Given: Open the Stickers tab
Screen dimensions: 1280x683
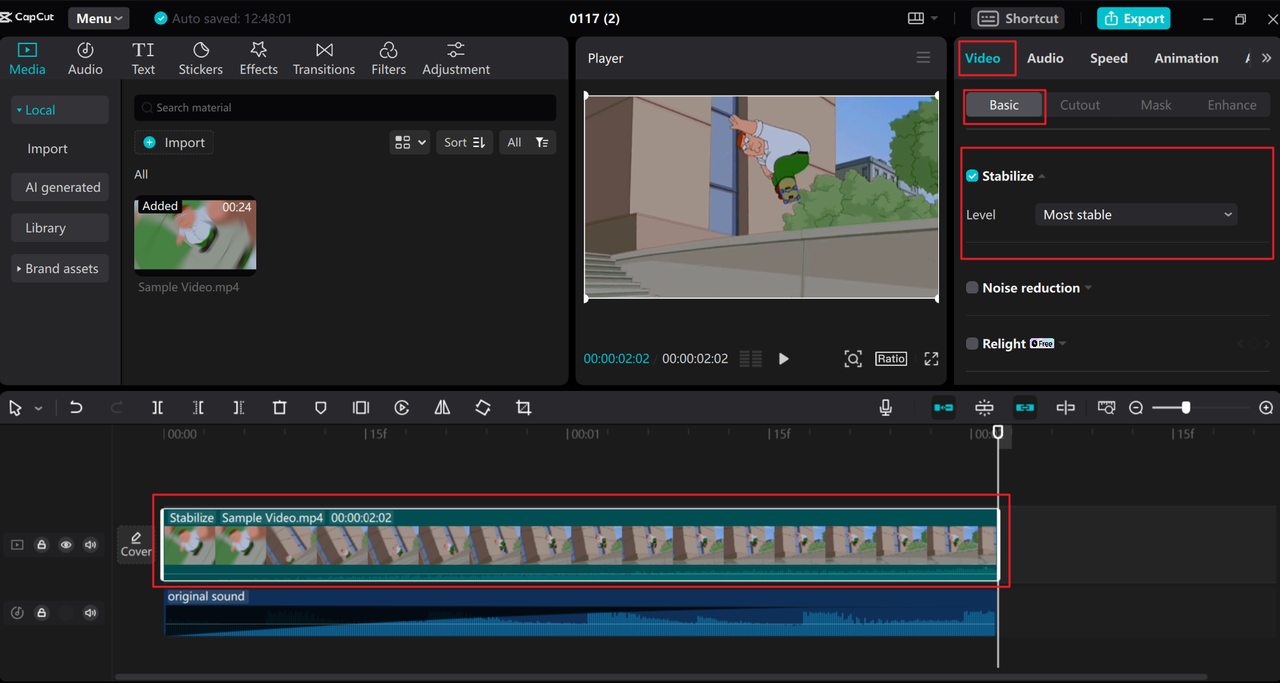Looking at the screenshot, I should coord(201,59).
